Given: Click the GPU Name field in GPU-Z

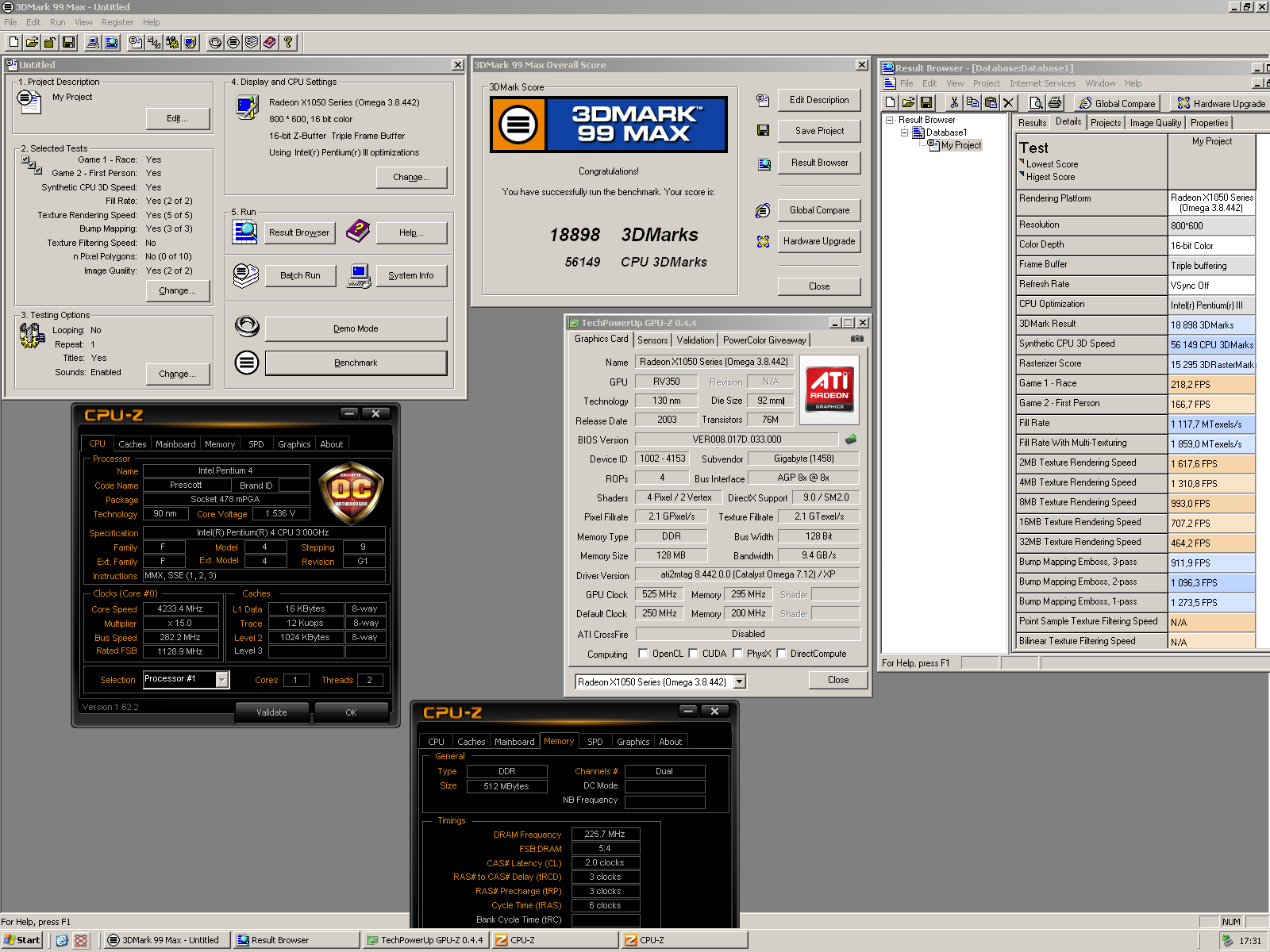Looking at the screenshot, I should (x=714, y=362).
